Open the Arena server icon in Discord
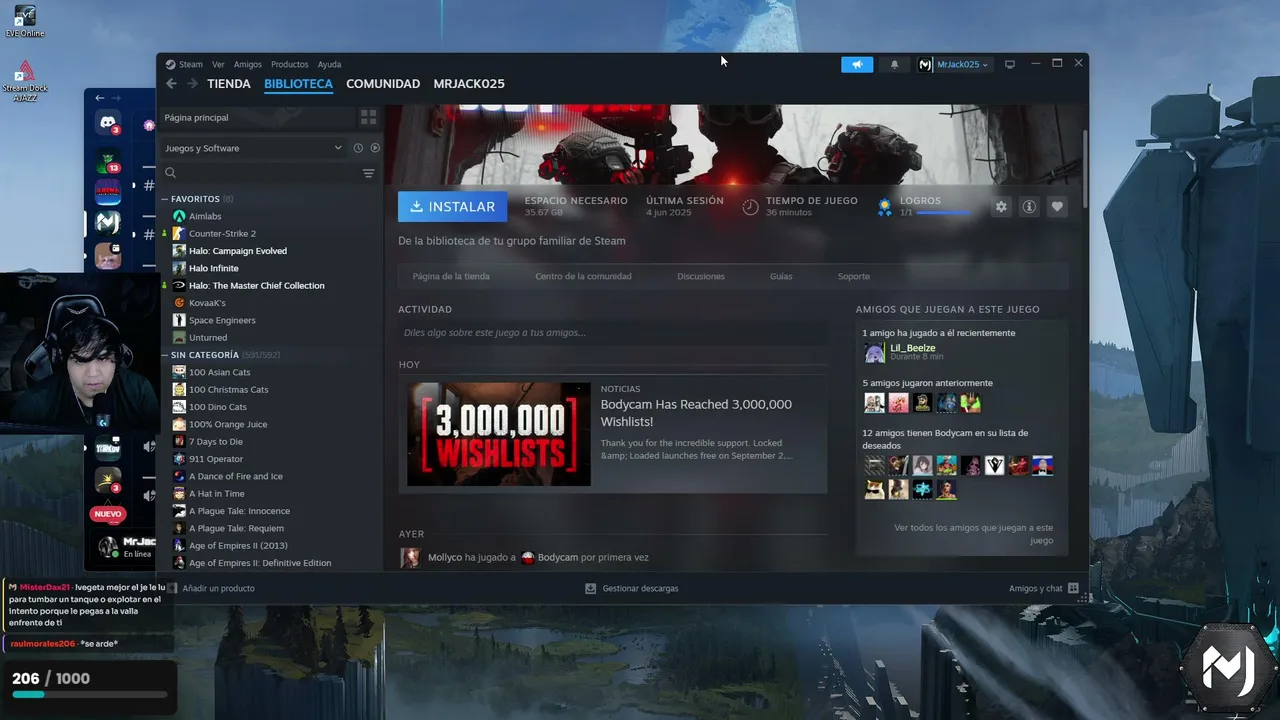 pos(108,190)
